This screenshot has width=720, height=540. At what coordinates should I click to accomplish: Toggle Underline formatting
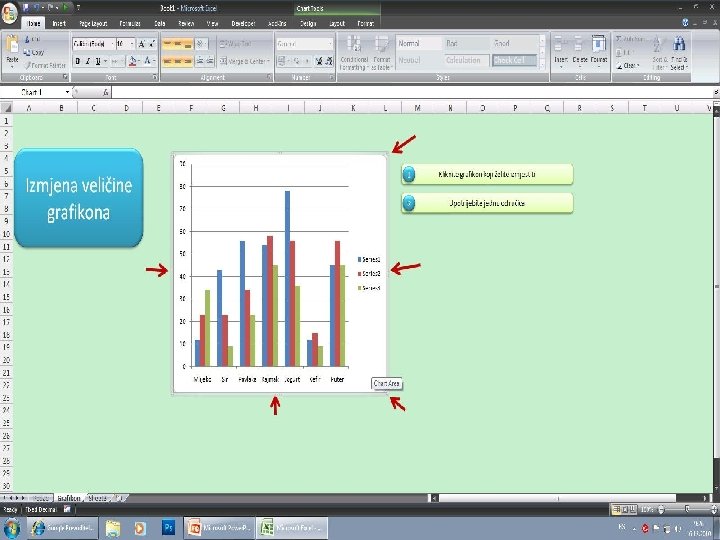tap(98, 61)
